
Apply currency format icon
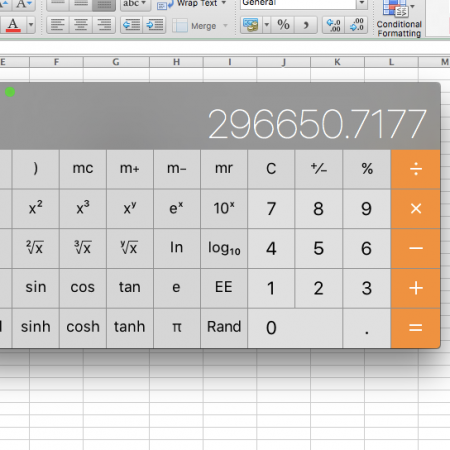click(251, 25)
